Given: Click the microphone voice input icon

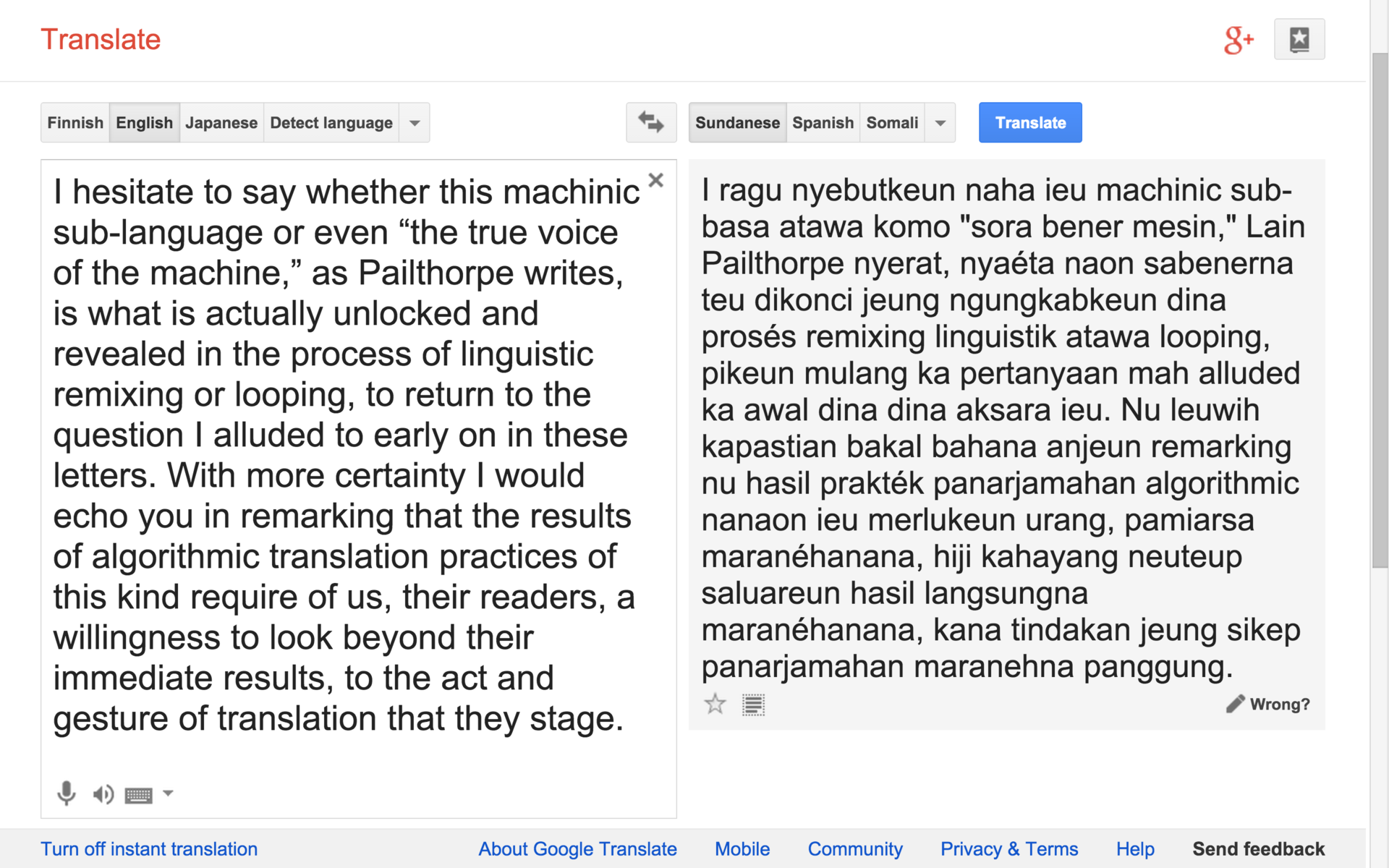Looking at the screenshot, I should click(x=66, y=793).
